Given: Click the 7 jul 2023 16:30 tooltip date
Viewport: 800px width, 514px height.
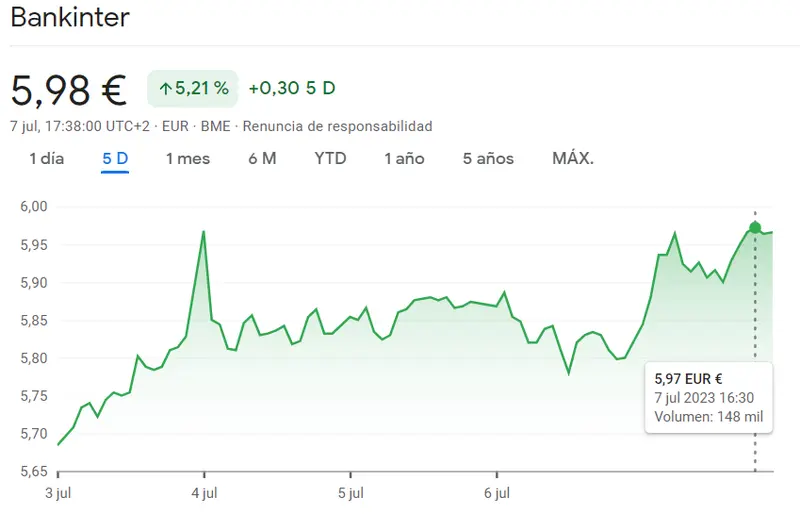Looking at the screenshot, I should tap(704, 398).
